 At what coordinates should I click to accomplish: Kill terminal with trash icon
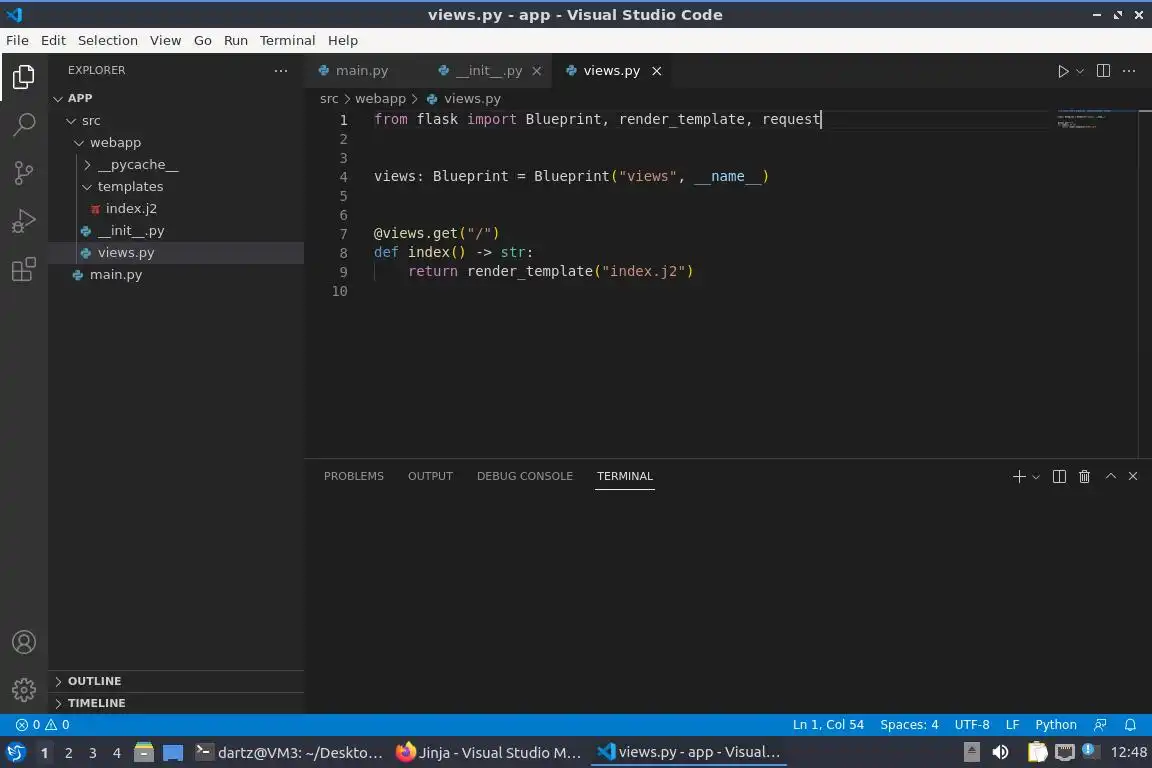[1084, 476]
